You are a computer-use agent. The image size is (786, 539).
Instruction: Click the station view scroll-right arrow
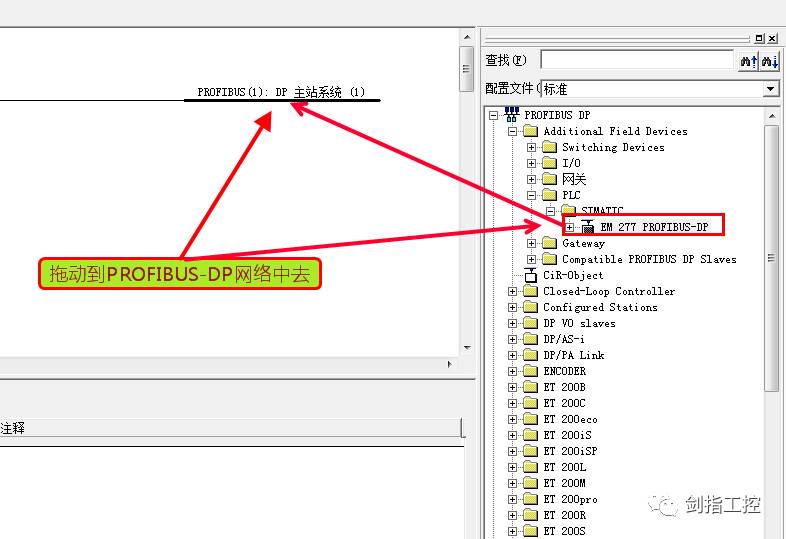(450, 365)
